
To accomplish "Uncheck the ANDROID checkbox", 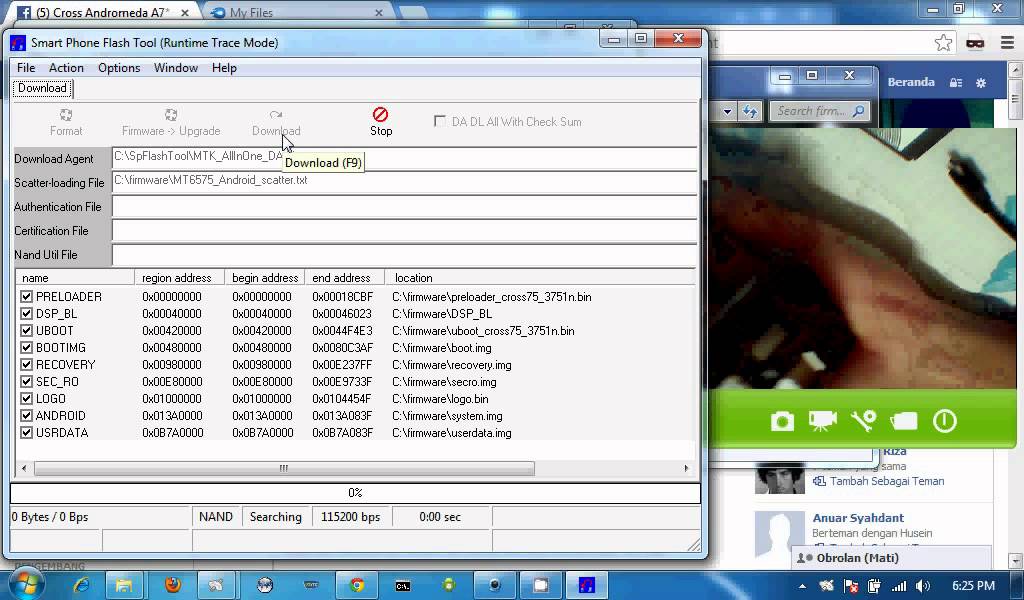I will point(26,415).
